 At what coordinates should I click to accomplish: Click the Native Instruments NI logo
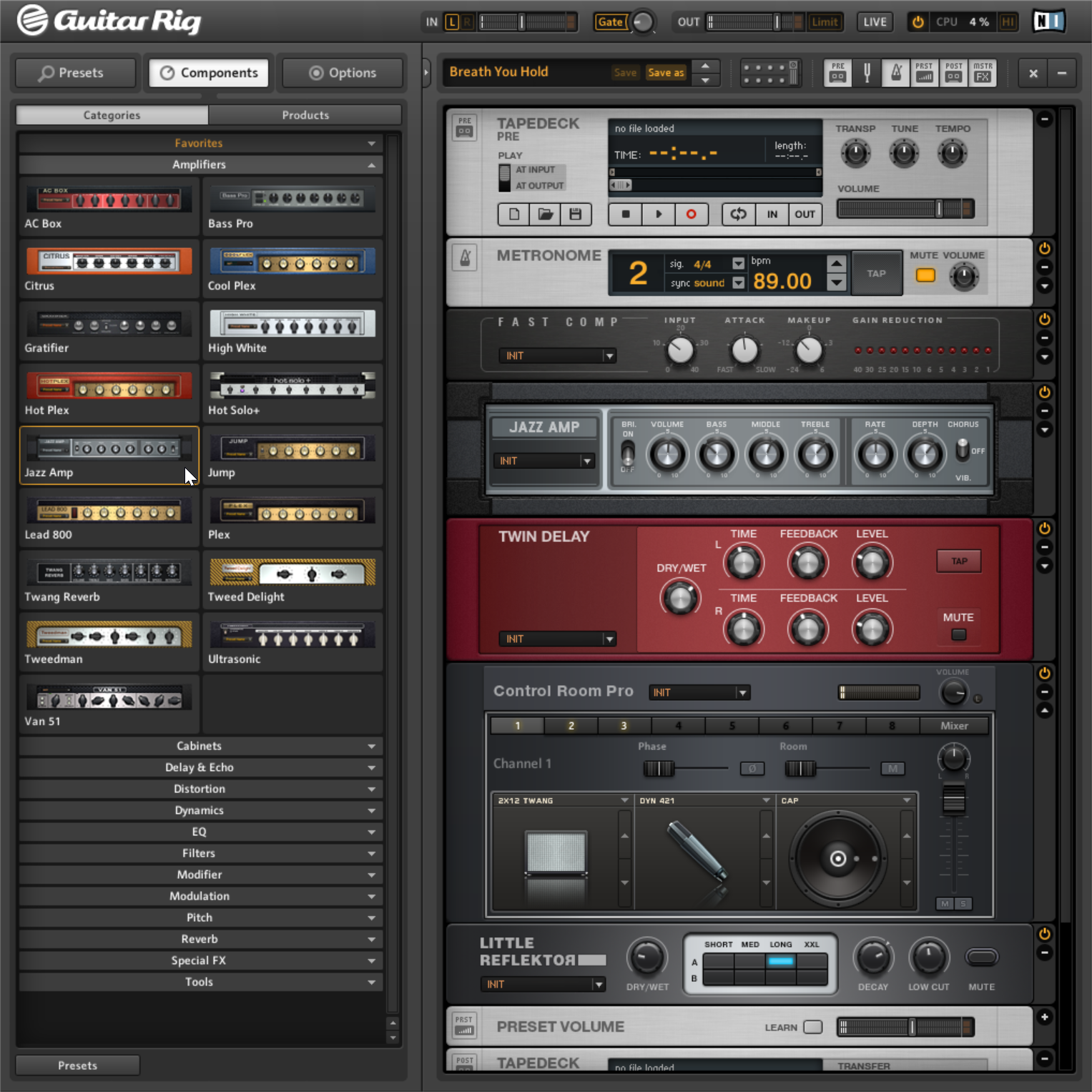pos(1049,21)
